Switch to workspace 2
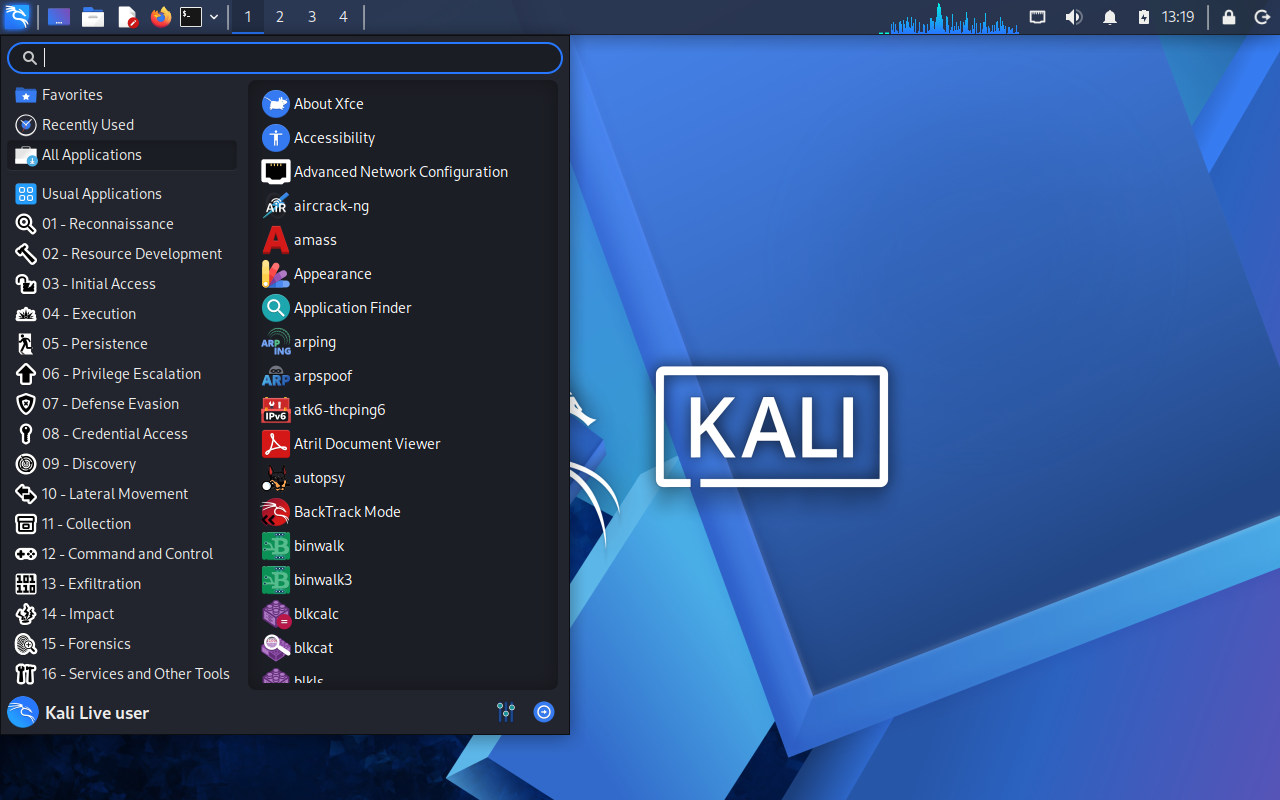Viewport: 1280px width, 800px height. (280, 17)
